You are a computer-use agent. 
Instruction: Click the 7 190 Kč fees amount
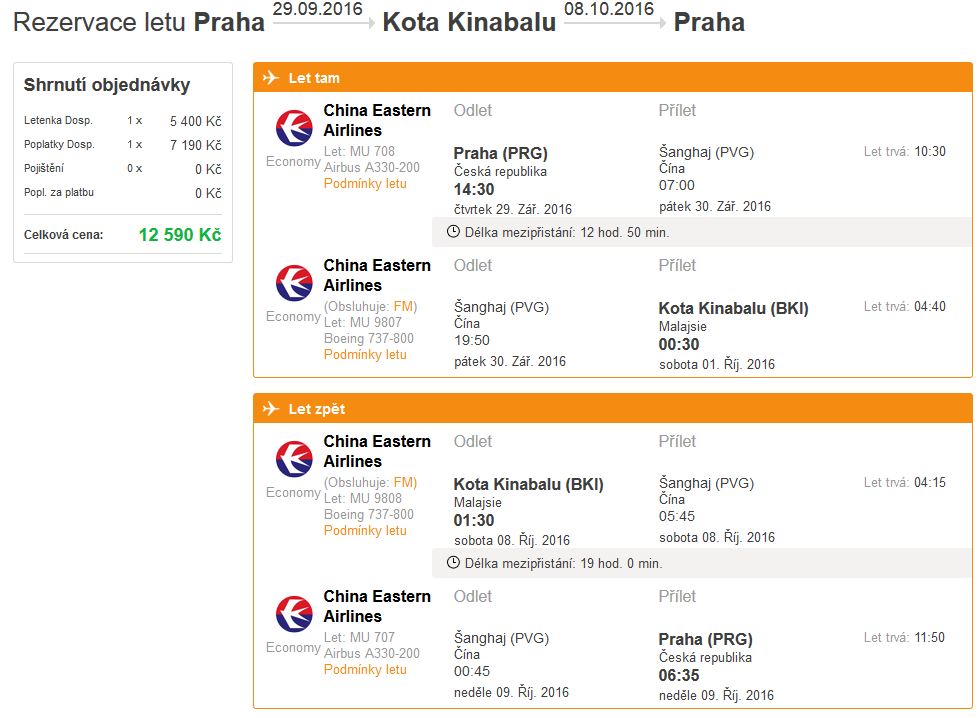click(x=196, y=145)
